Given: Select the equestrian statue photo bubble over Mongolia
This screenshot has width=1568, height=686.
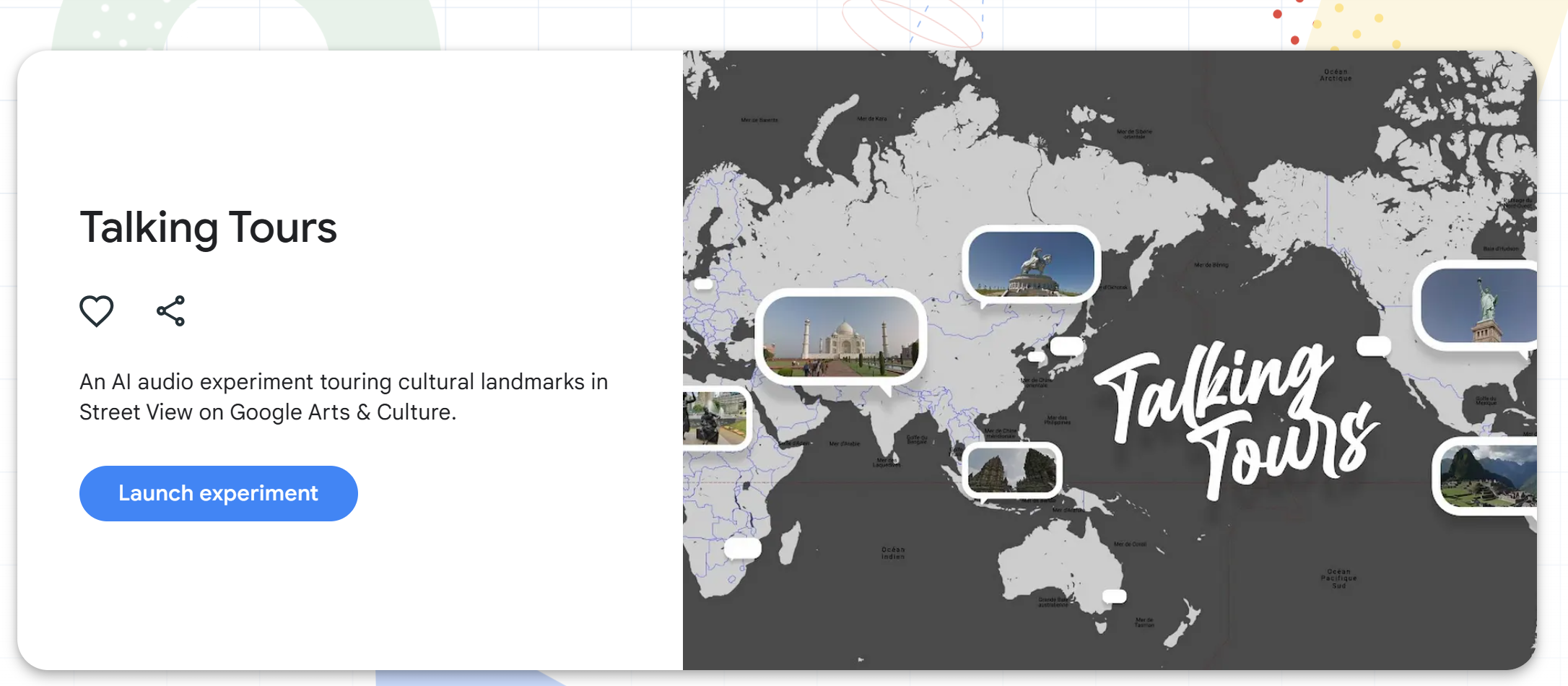Looking at the screenshot, I should [1031, 264].
